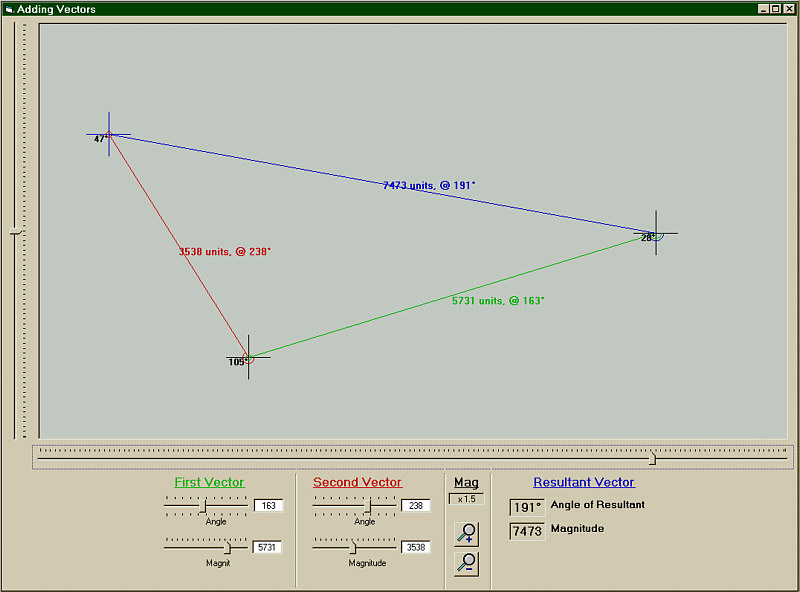
Task: Click the crosshair marker labeled 28°
Action: 656,233
